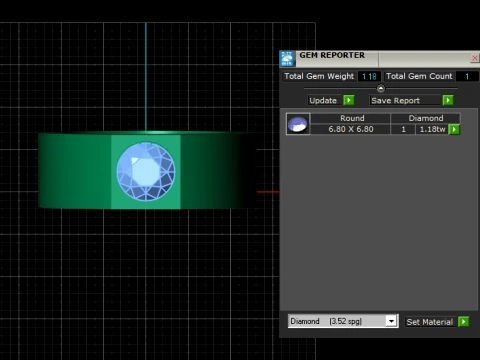Click the Total Gem Count label
The image size is (480, 360).
pos(419,76)
